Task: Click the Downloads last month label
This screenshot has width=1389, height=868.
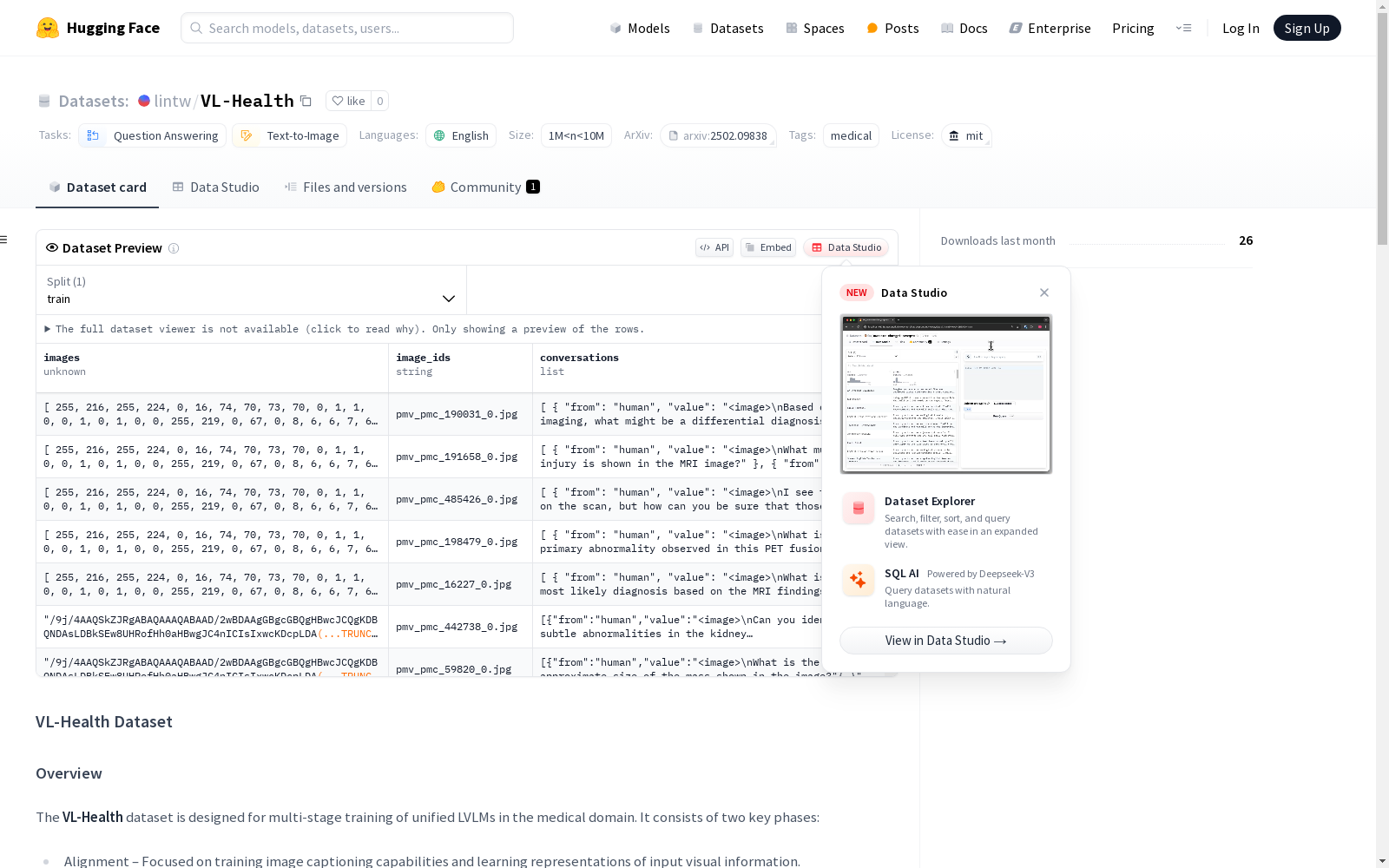Action: point(998,240)
